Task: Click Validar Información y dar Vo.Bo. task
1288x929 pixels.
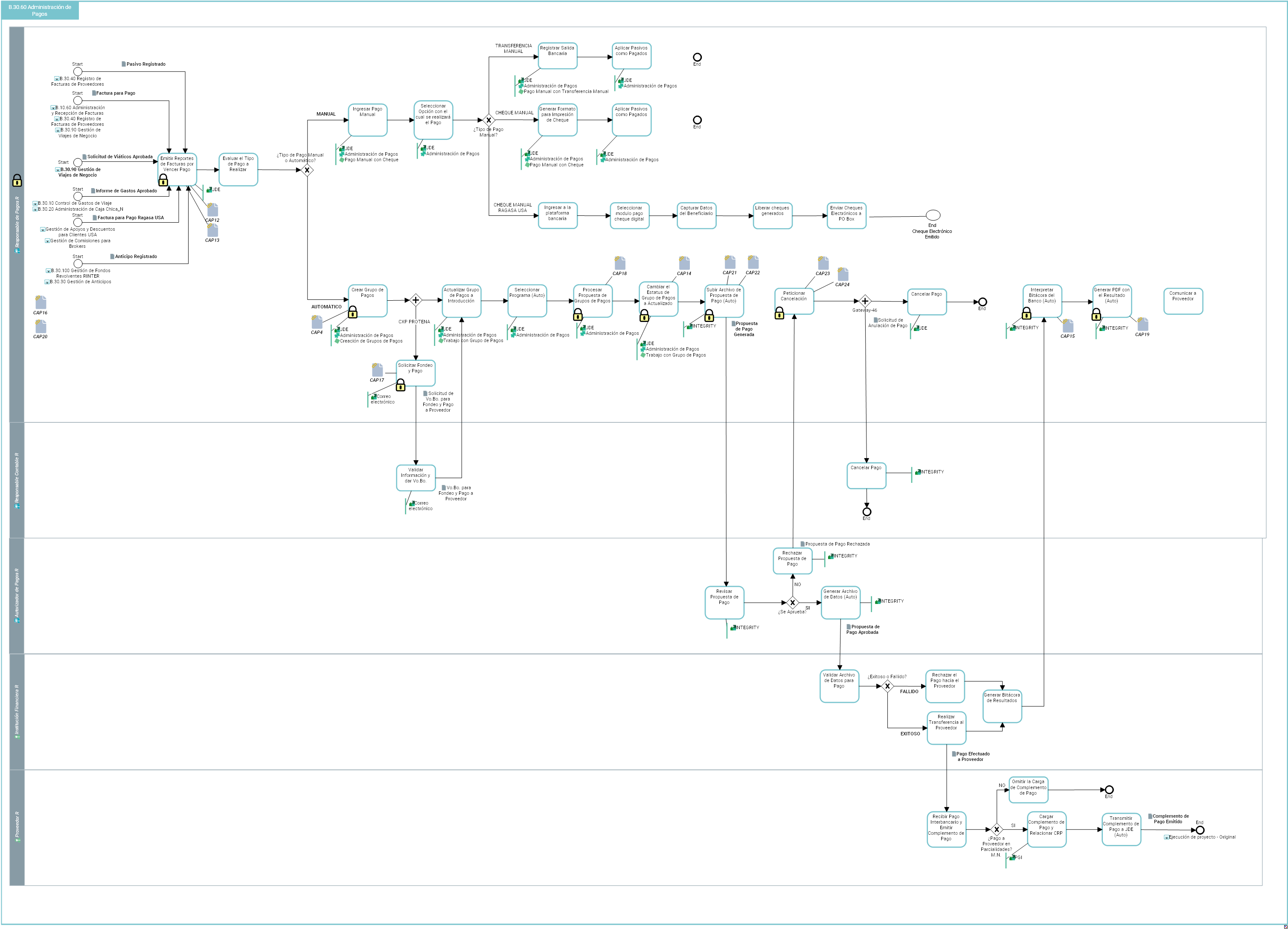Action: tap(416, 478)
